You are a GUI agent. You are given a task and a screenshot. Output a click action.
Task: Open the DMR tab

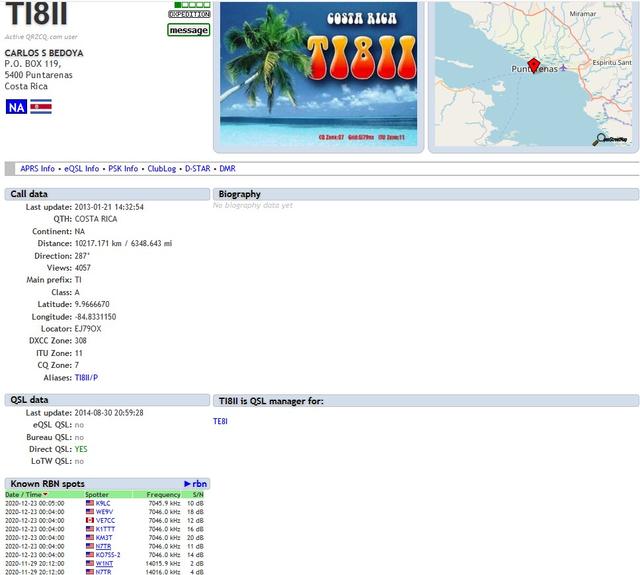[x=227, y=169]
